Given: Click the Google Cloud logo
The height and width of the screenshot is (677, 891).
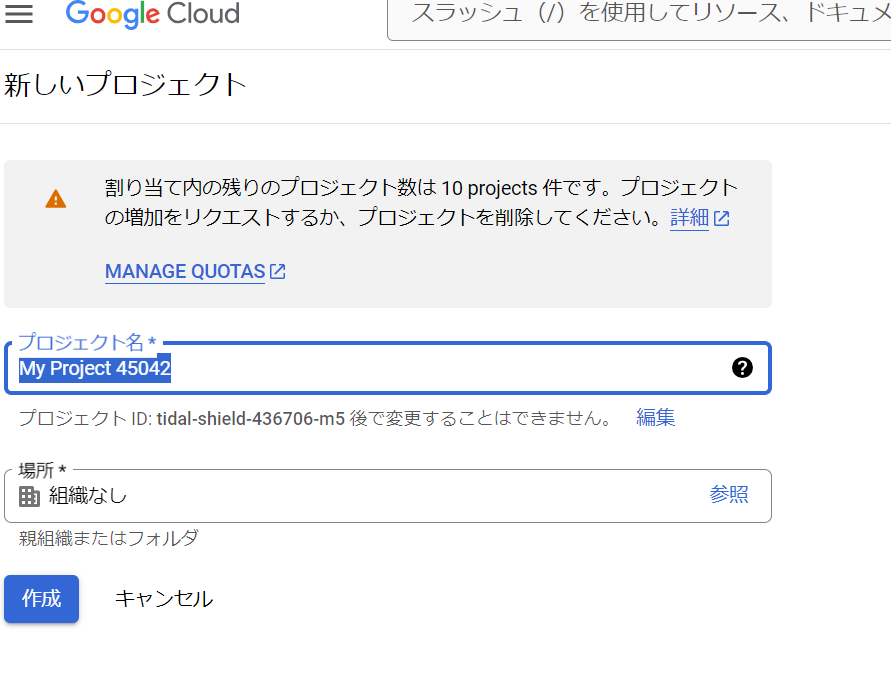Looking at the screenshot, I should pos(152,14).
